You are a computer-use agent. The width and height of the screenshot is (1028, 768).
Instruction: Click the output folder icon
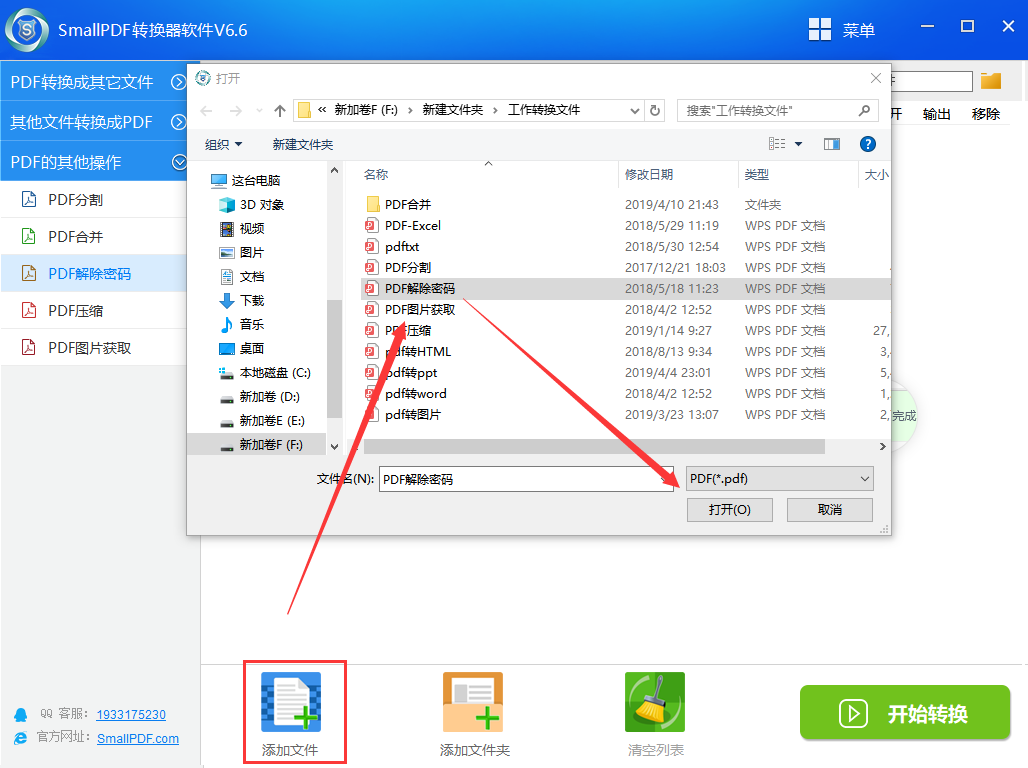(x=991, y=81)
